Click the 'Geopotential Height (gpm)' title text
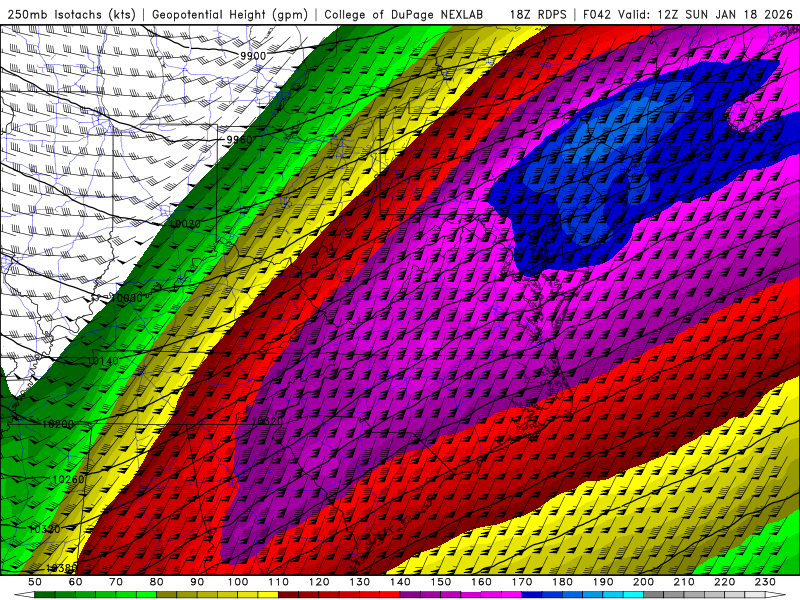The image size is (800, 600). 230,14
